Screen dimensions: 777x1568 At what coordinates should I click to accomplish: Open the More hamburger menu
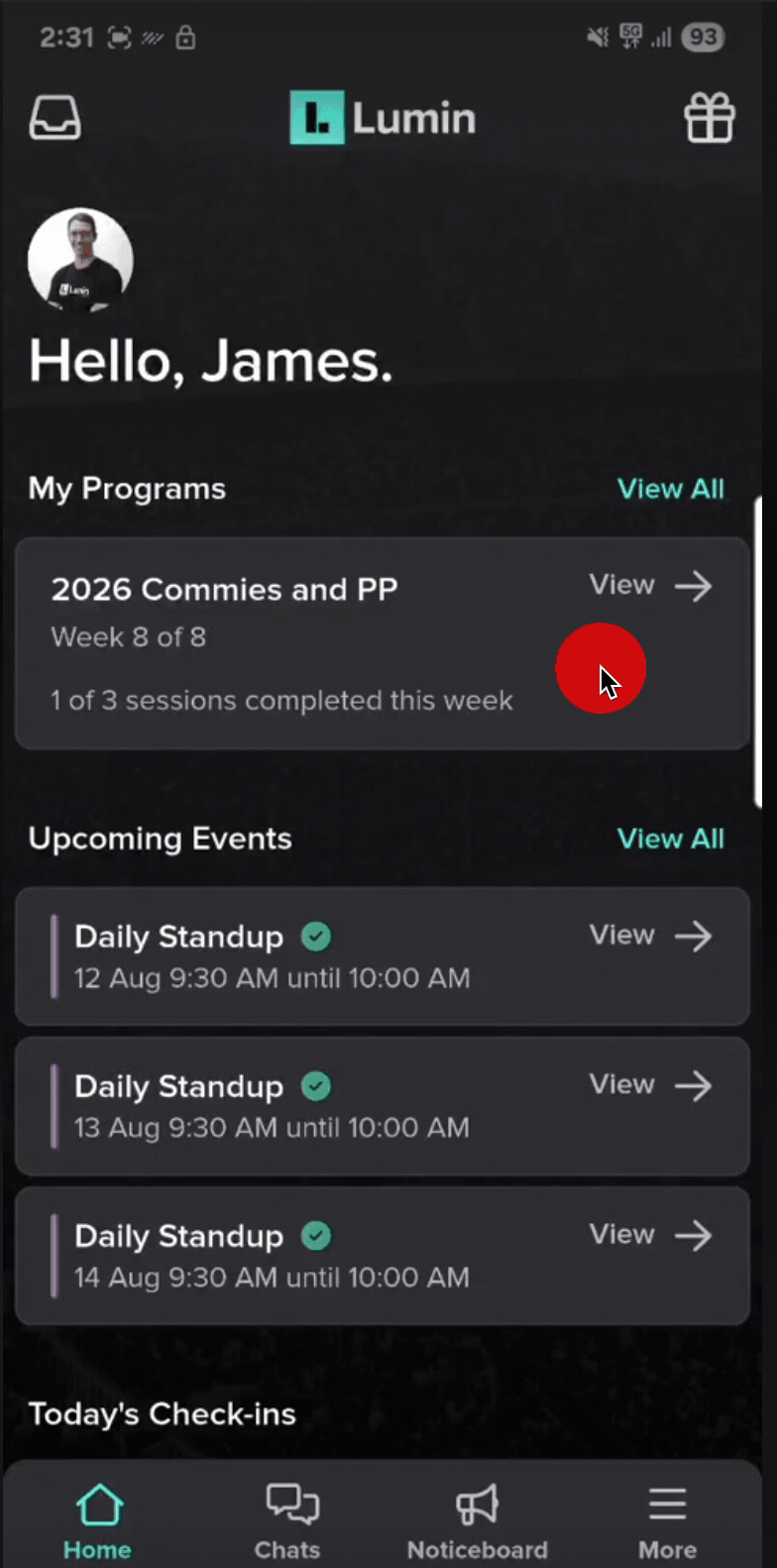click(x=667, y=1506)
